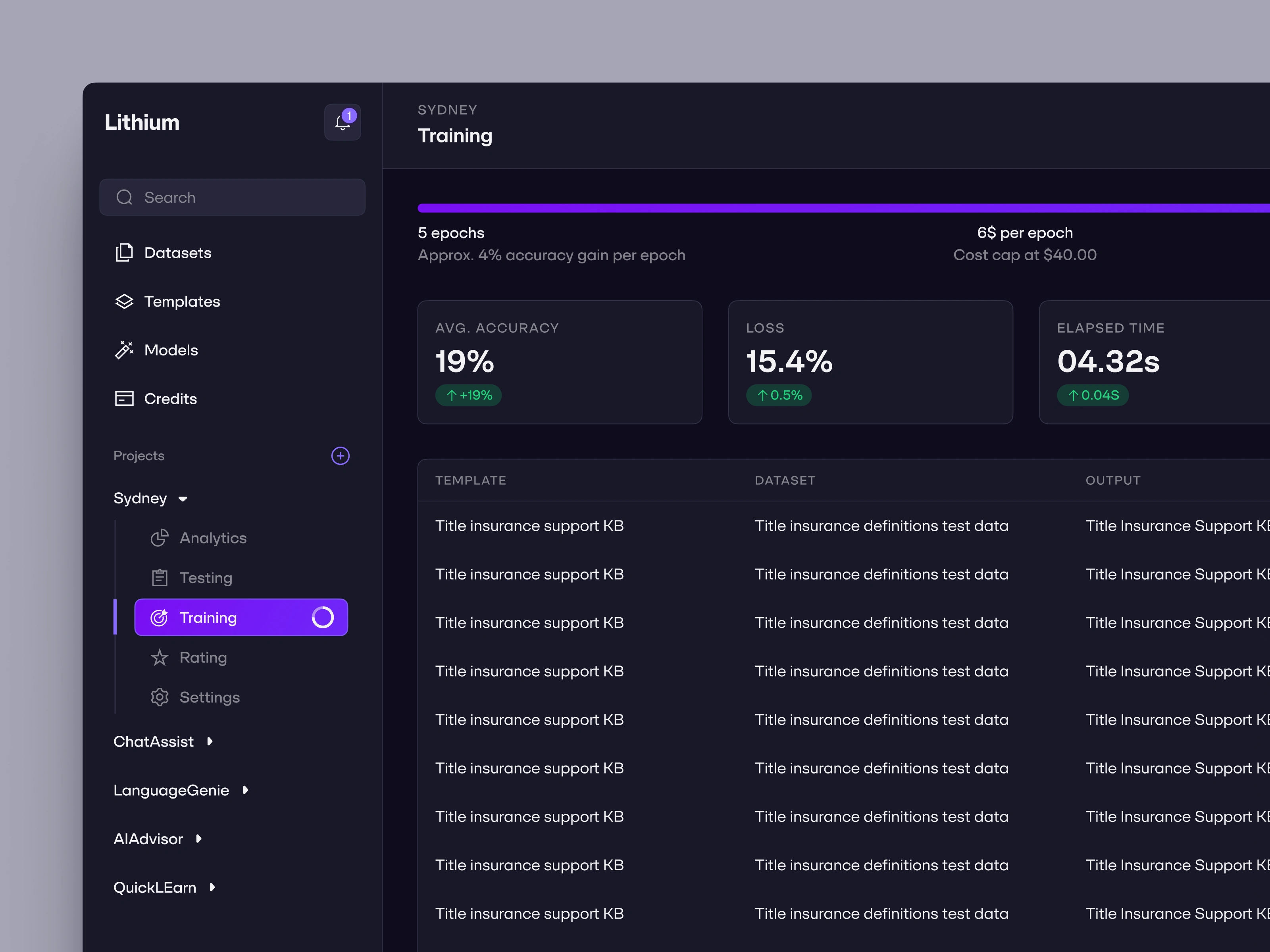This screenshot has width=1270, height=952.
Task: Open the notifications bell icon
Action: tap(342, 122)
